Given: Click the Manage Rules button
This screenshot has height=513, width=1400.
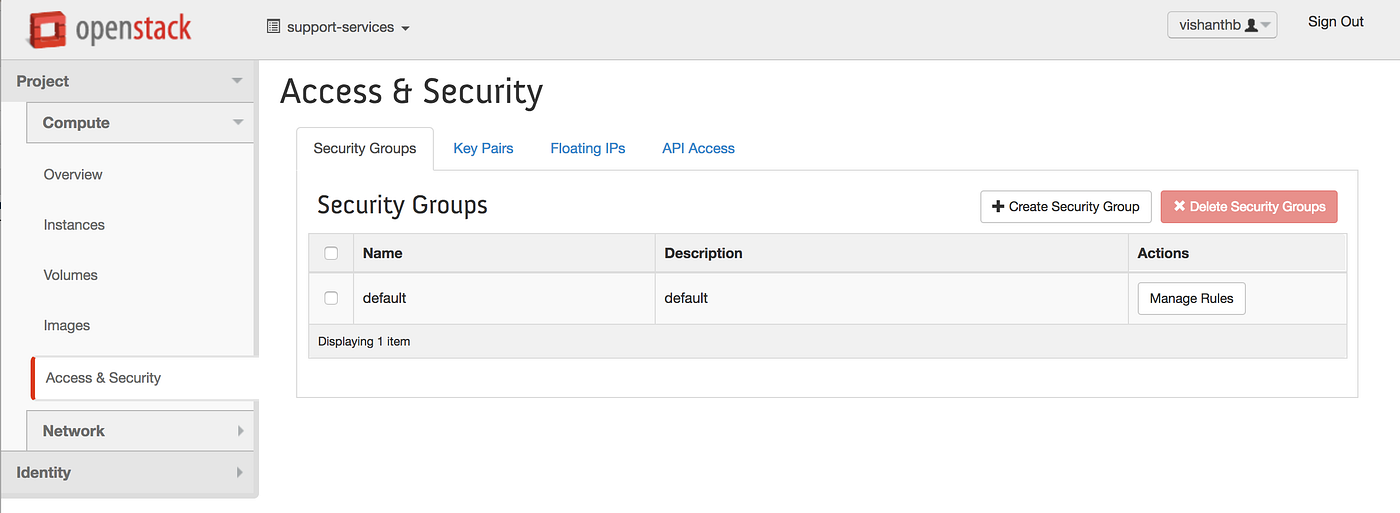Looking at the screenshot, I should (1191, 298).
